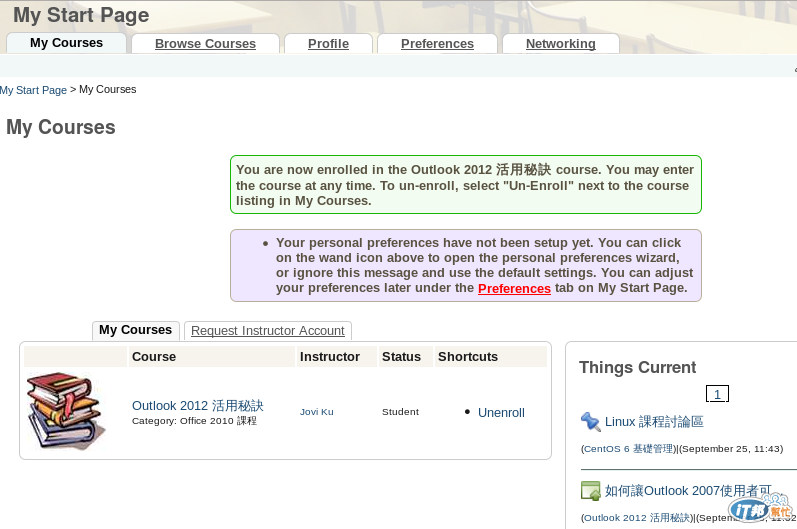Click the Student status cell
797x529 pixels.
click(x=401, y=412)
